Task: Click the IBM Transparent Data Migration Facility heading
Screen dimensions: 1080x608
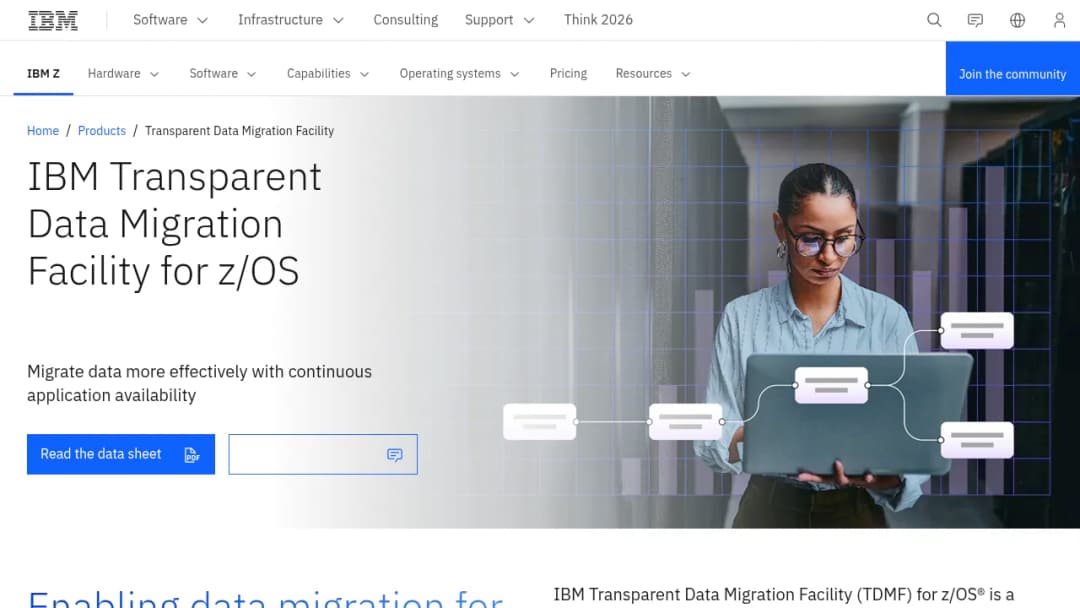Action: point(174,224)
